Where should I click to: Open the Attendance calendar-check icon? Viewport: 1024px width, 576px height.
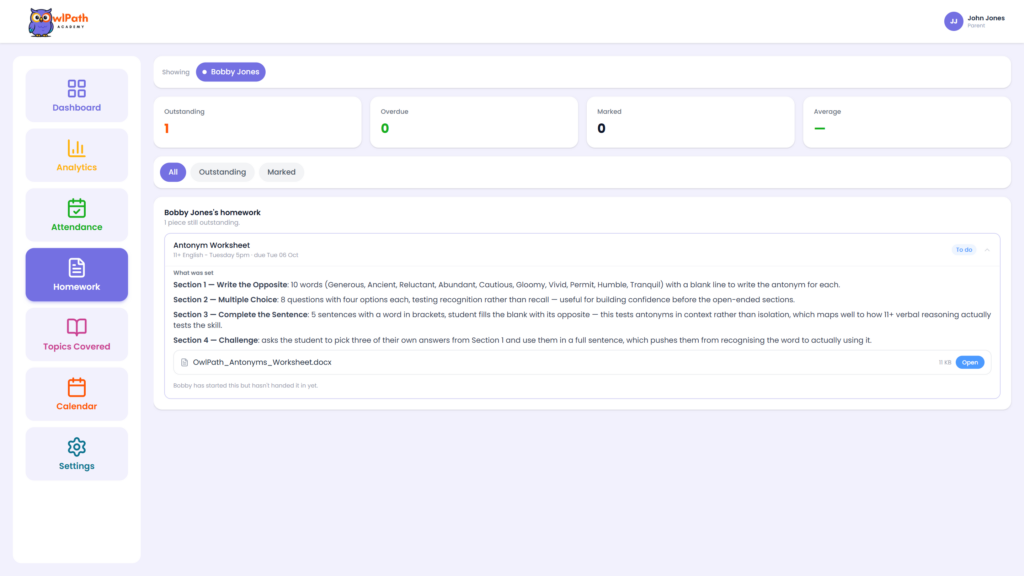tap(76, 208)
